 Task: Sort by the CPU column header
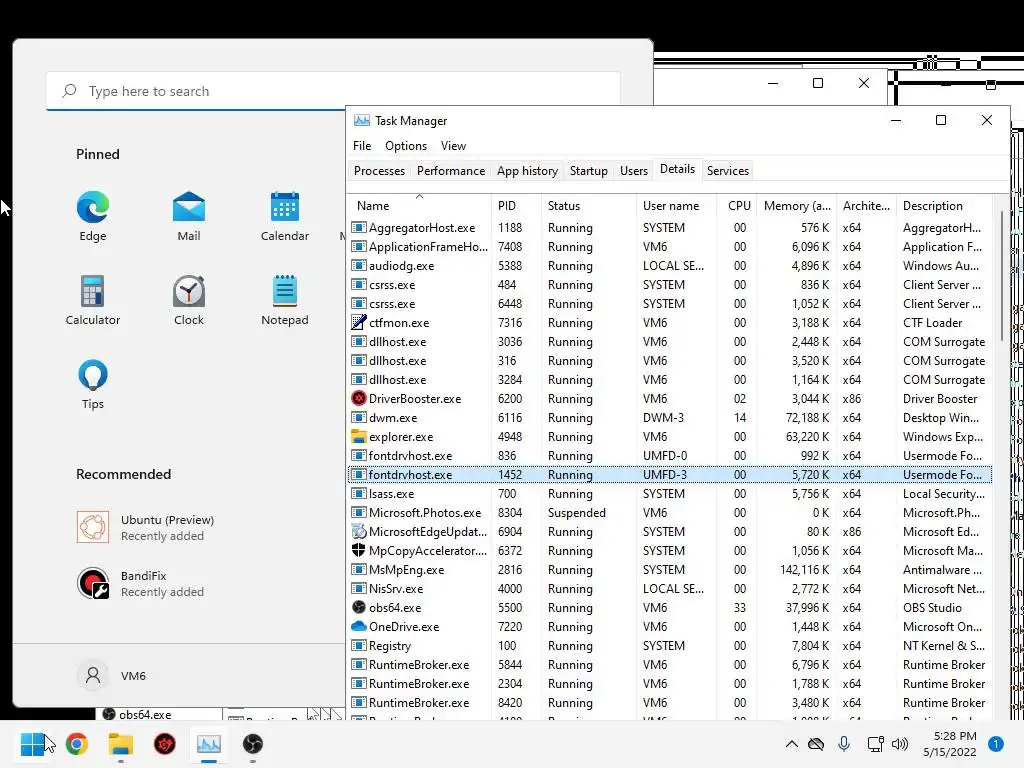click(x=737, y=206)
